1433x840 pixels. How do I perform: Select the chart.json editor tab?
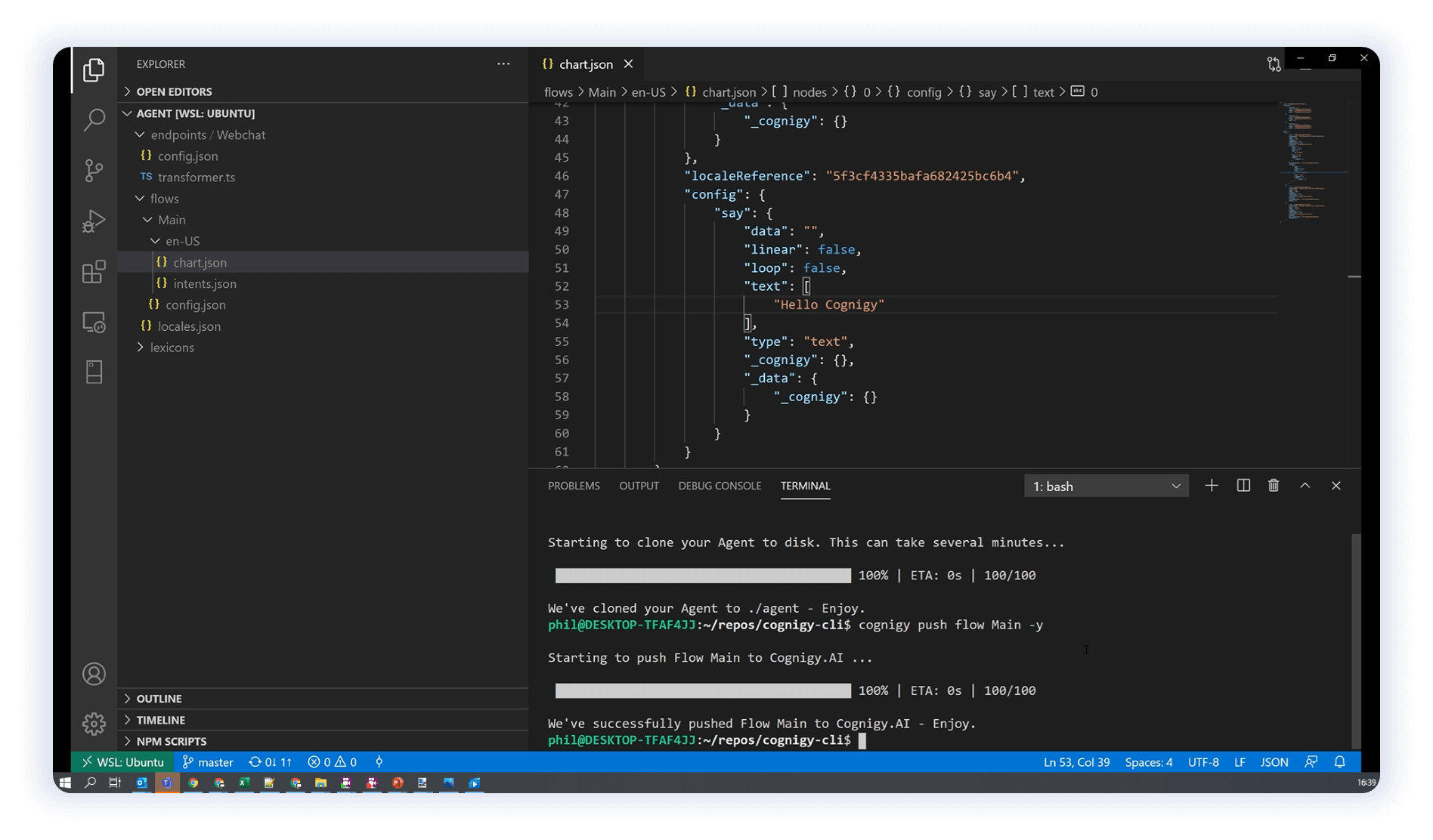click(587, 64)
